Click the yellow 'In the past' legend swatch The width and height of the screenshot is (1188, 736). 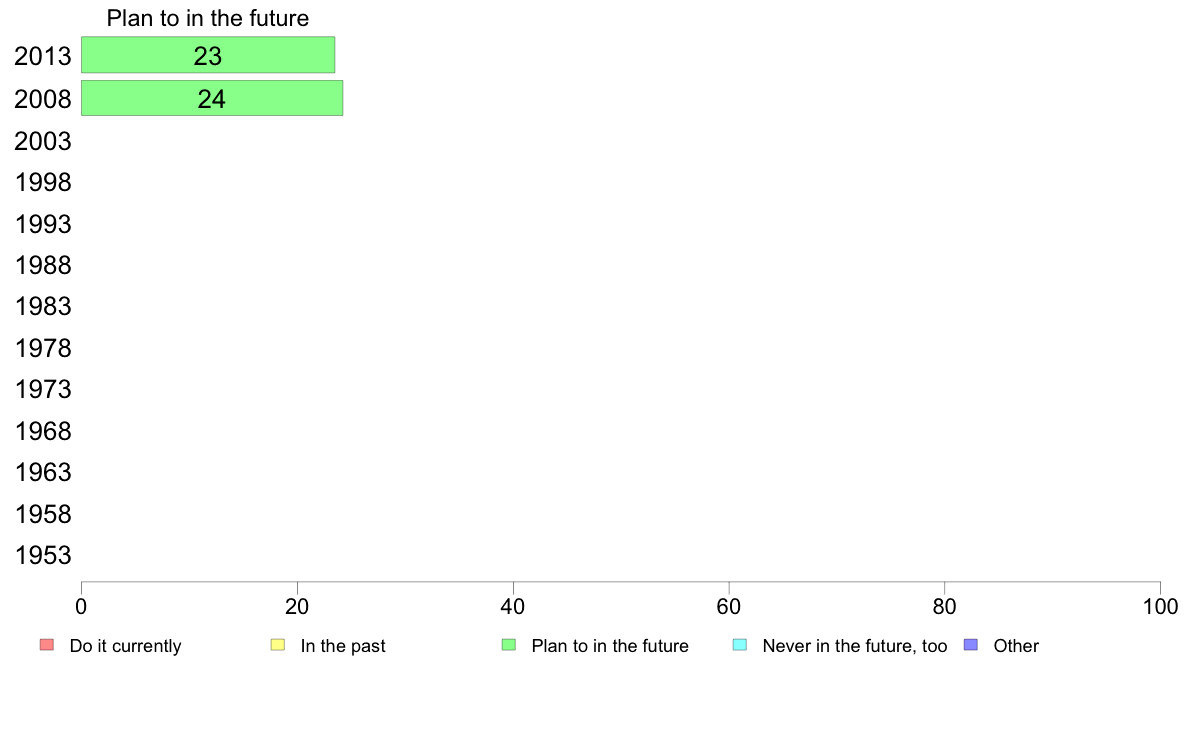click(x=278, y=645)
